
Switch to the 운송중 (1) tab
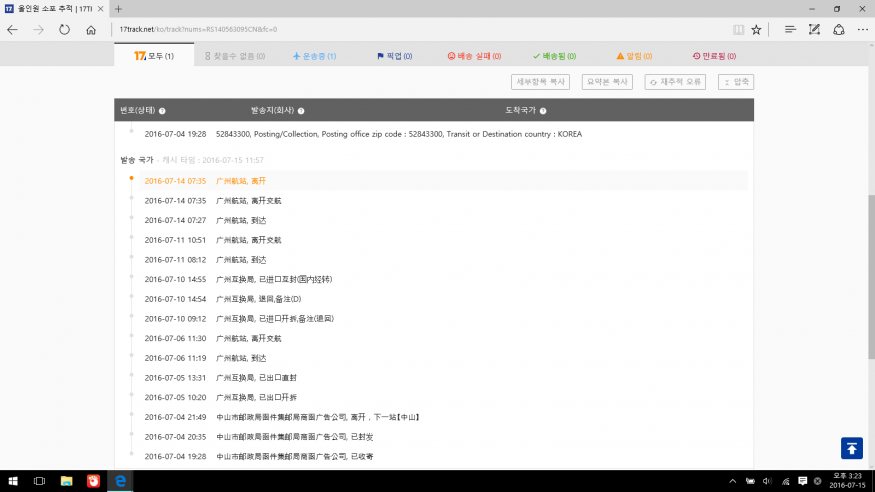pos(314,56)
